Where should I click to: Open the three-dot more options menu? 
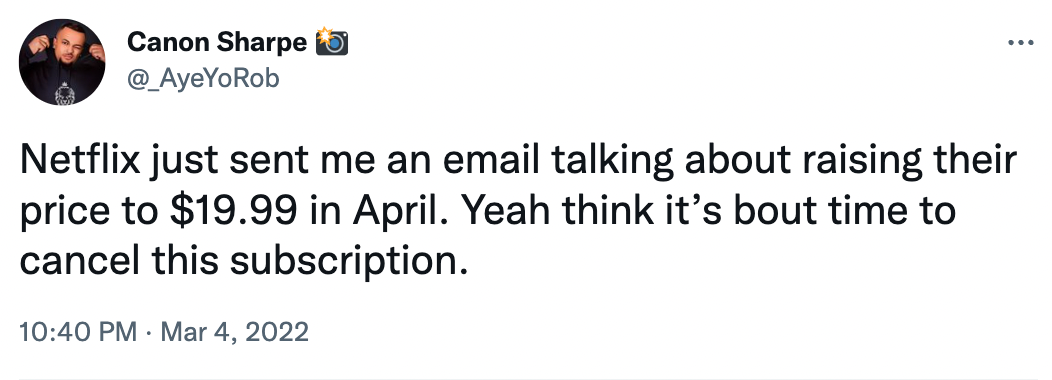1020,43
